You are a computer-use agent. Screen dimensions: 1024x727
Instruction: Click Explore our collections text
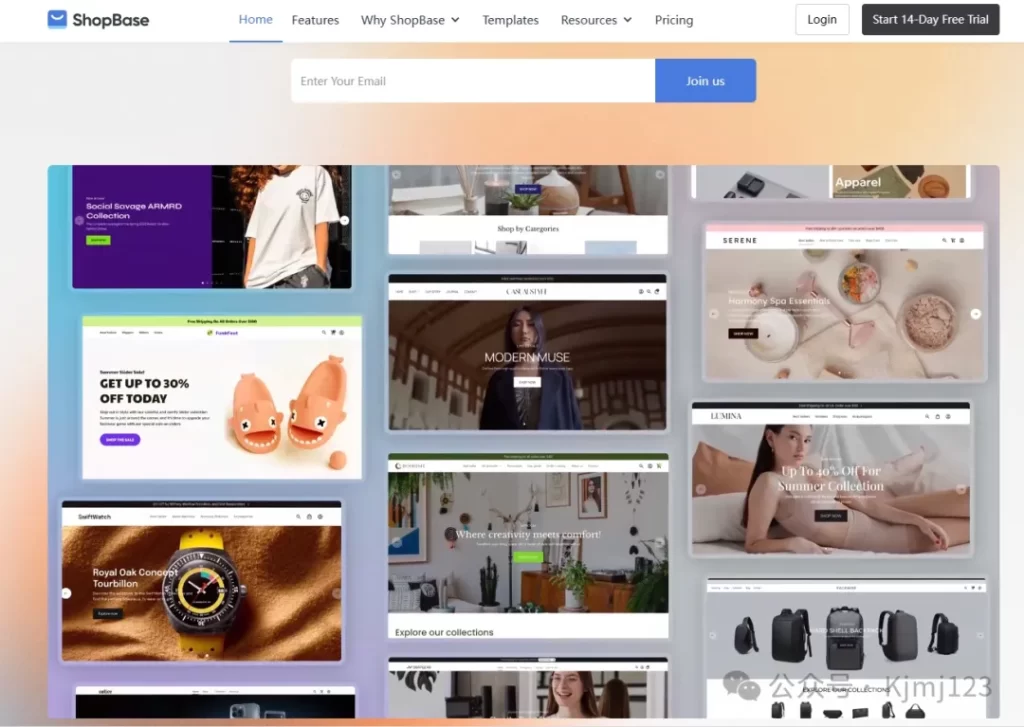[444, 632]
